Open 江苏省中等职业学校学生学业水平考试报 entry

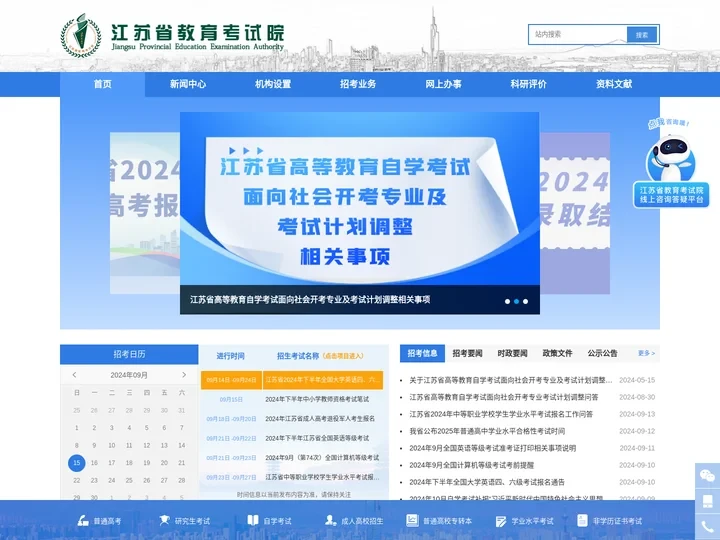coord(322,477)
